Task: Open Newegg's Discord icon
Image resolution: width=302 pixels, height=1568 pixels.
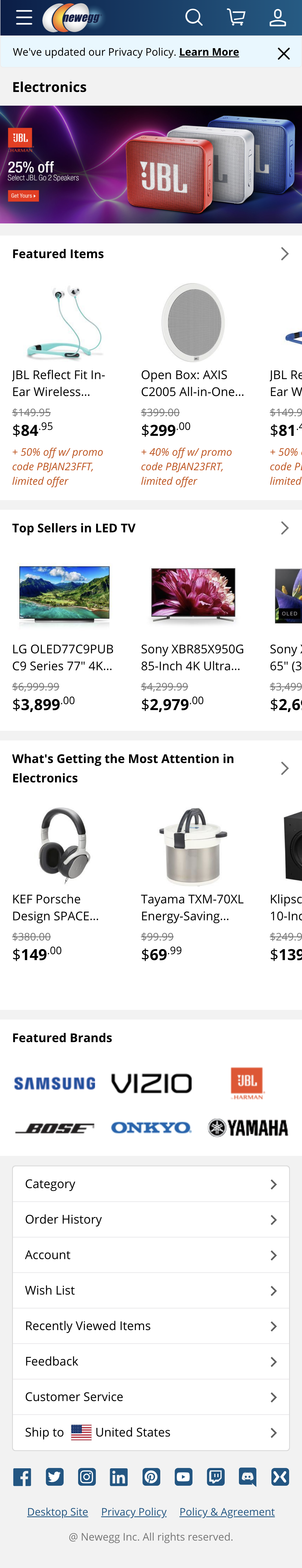Action: point(248,1477)
